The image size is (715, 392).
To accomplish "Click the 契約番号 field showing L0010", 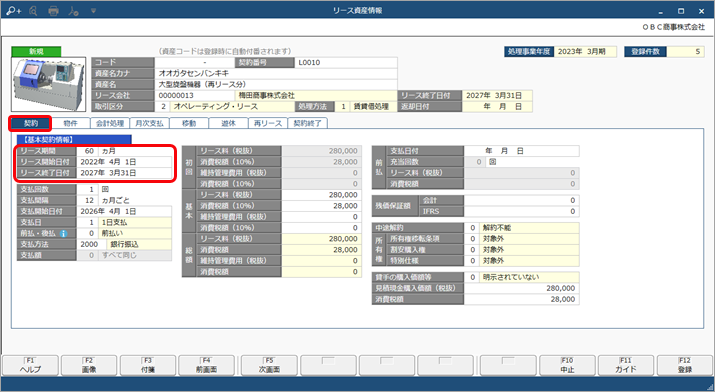I will [346, 62].
